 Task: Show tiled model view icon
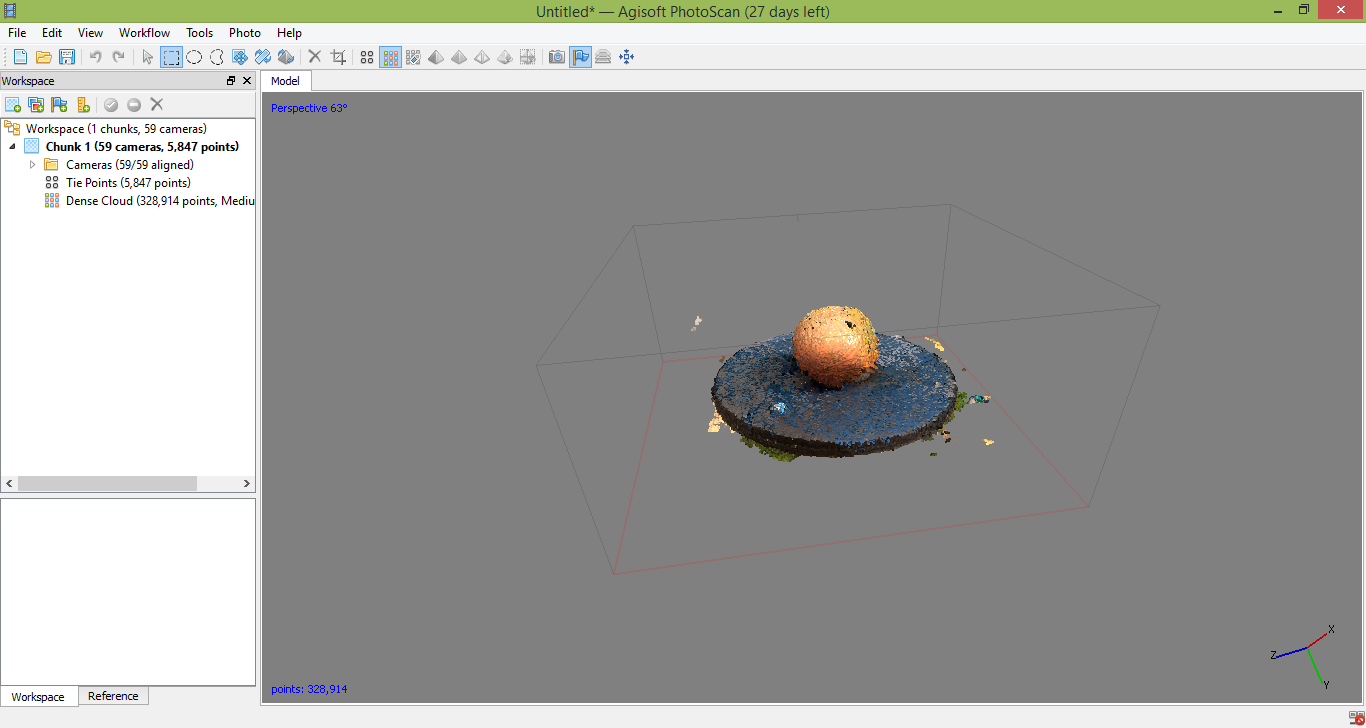[x=528, y=57]
